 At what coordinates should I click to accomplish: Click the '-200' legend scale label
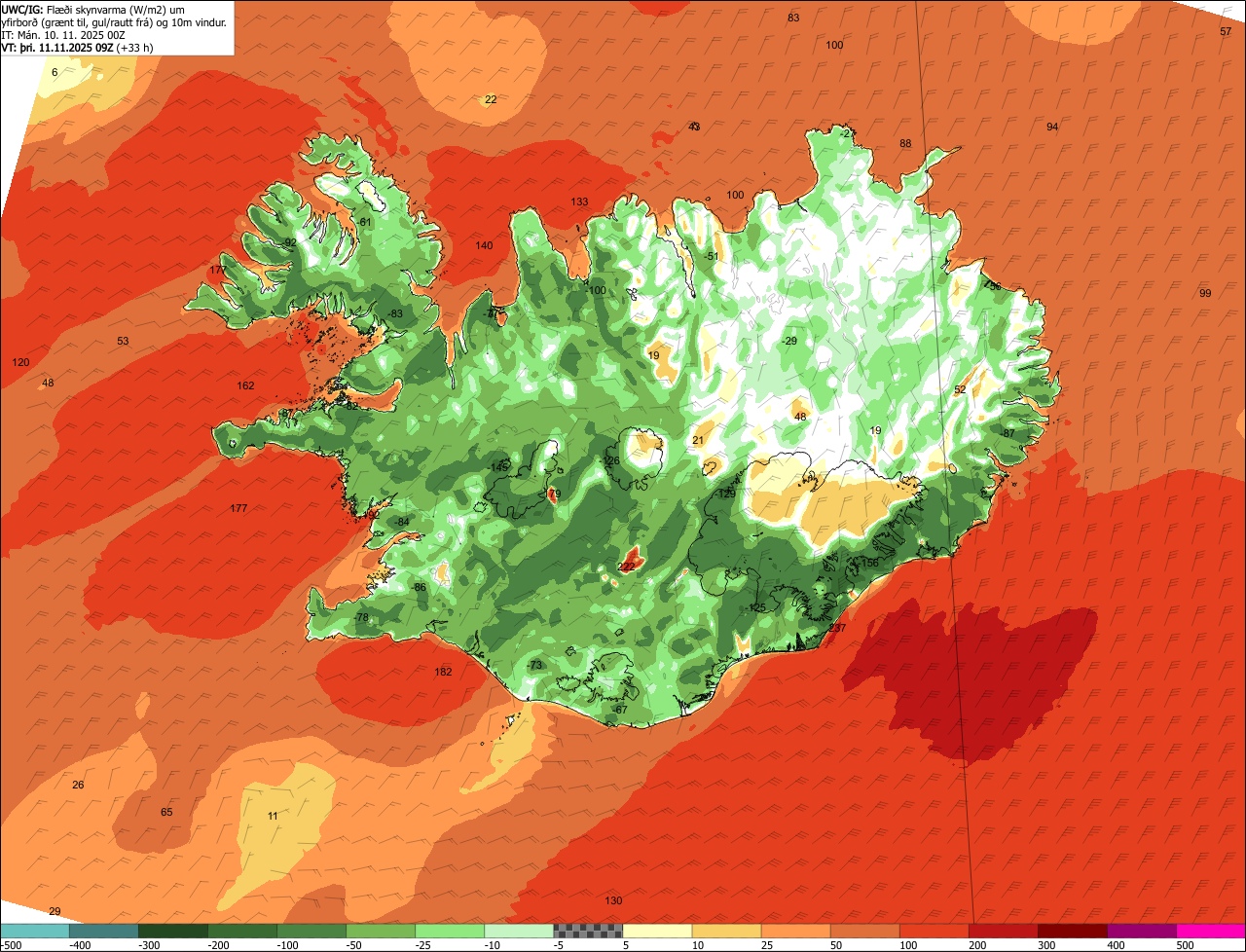pyautogui.click(x=218, y=944)
